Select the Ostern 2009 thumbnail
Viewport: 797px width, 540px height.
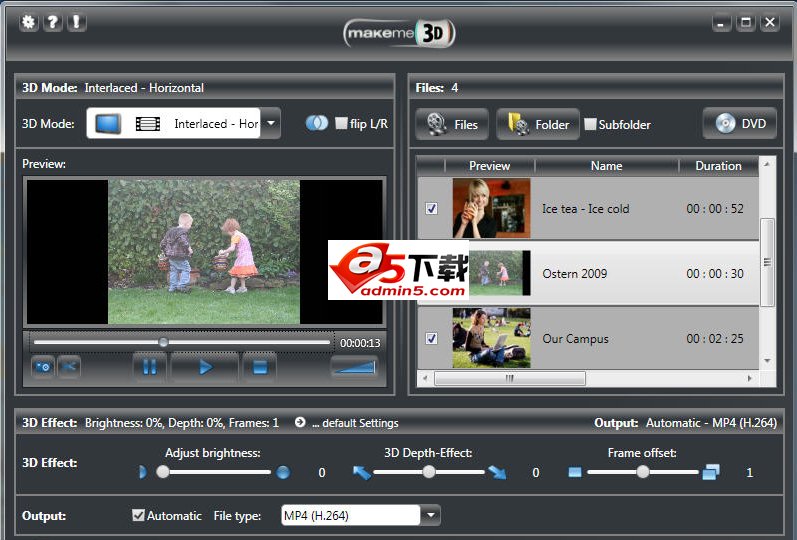[x=500, y=273]
